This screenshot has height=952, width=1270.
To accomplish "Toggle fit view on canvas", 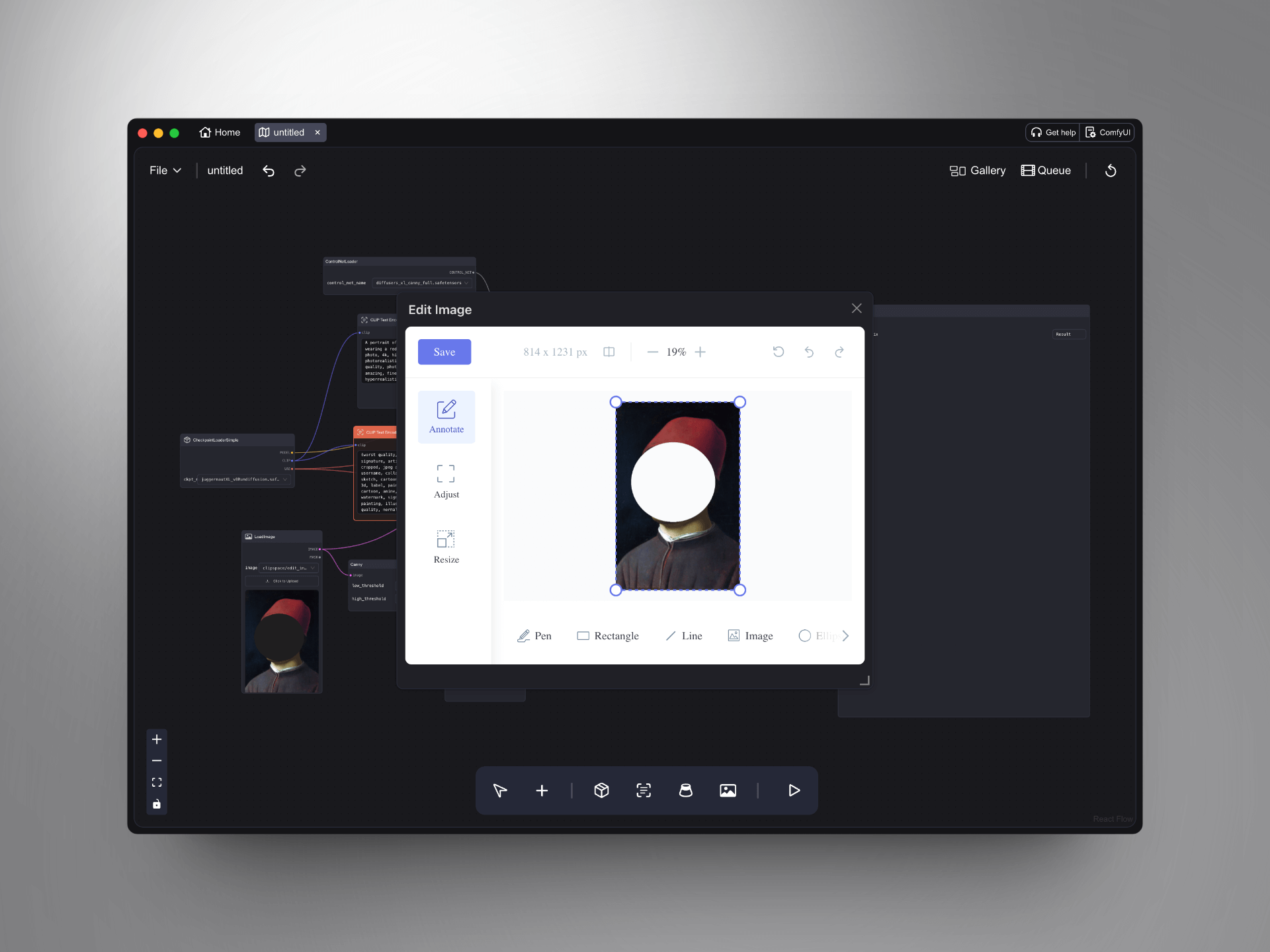I will point(157,783).
